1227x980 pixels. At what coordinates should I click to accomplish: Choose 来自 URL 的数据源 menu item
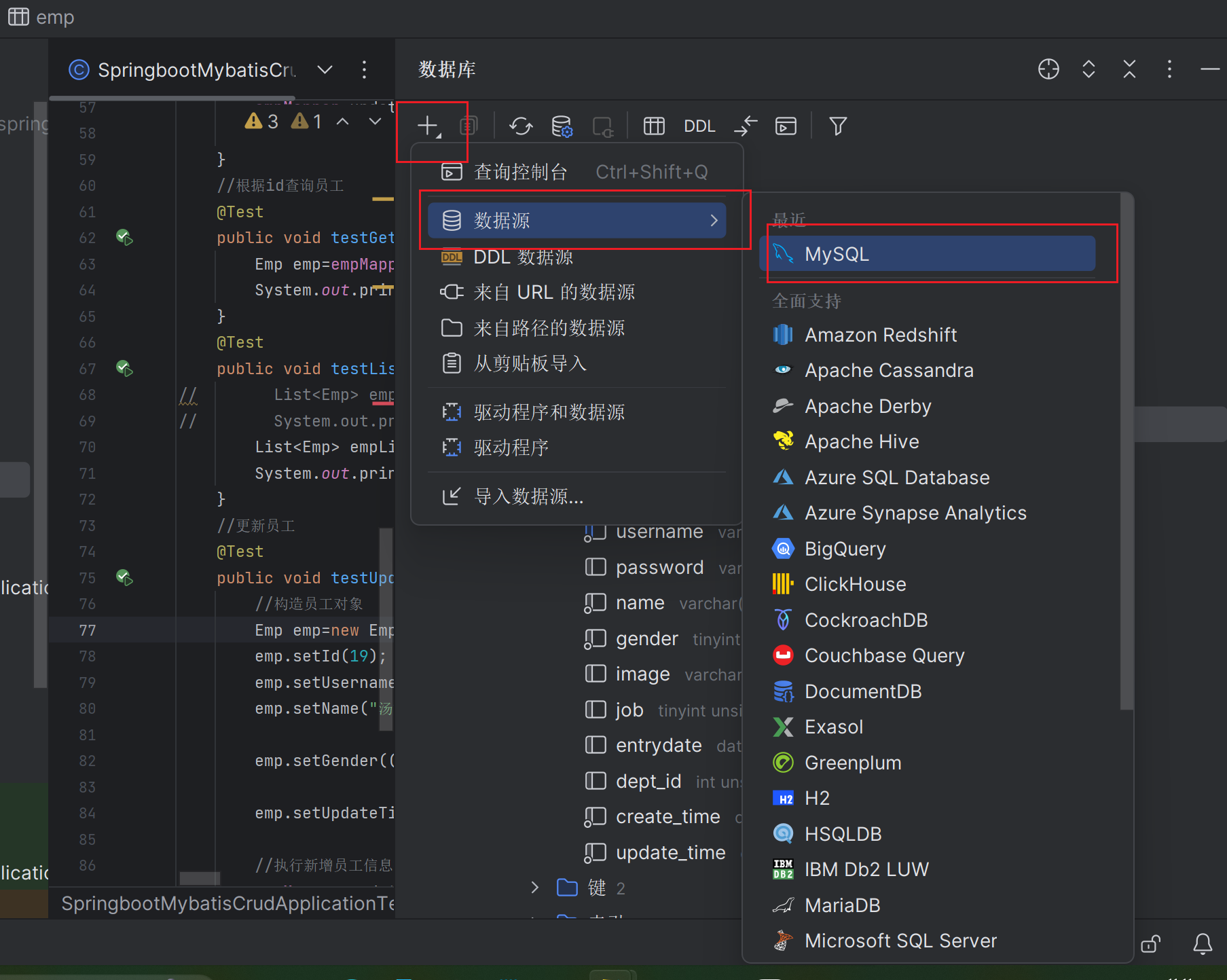577,292
